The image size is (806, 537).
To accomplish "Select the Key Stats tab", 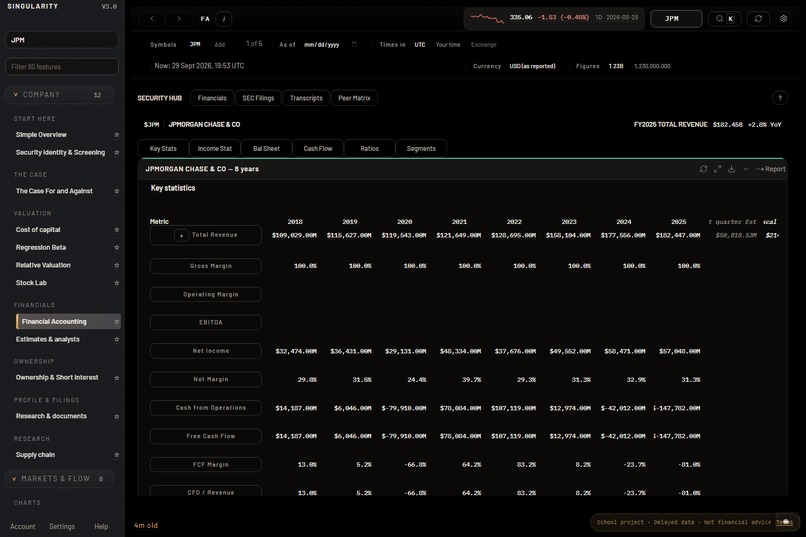I will [x=163, y=149].
